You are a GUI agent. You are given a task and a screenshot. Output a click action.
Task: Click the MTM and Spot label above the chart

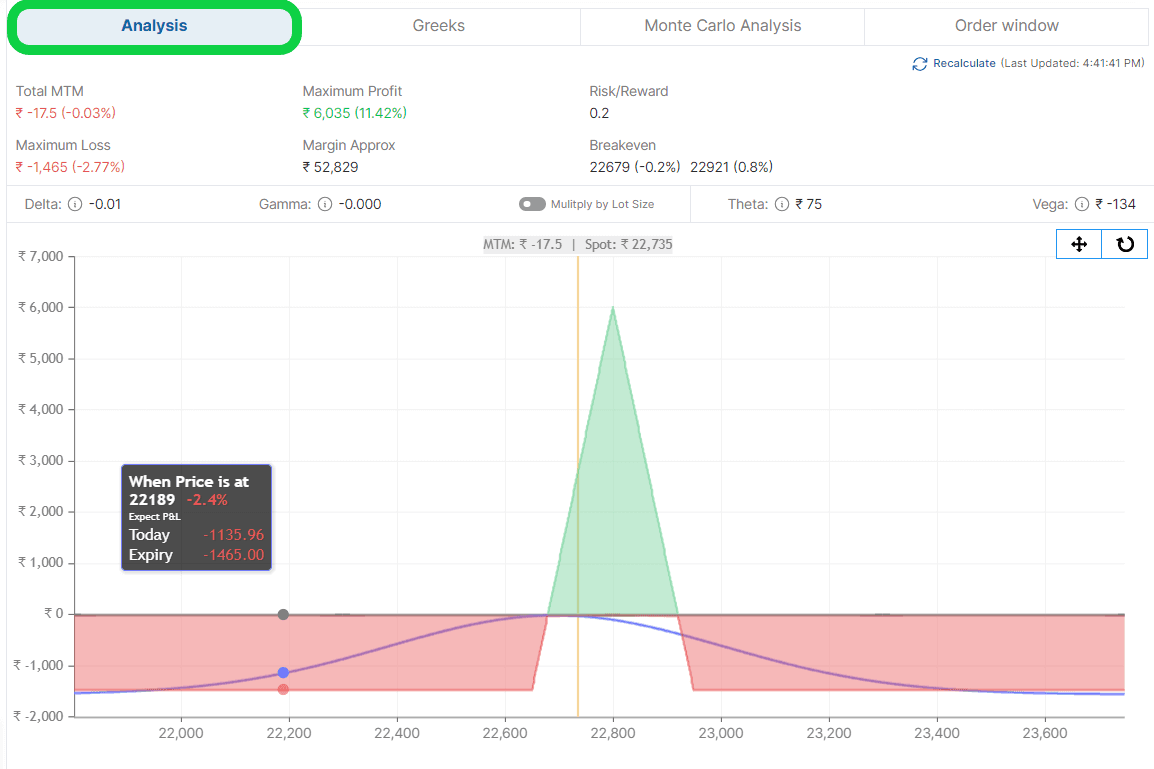point(578,244)
